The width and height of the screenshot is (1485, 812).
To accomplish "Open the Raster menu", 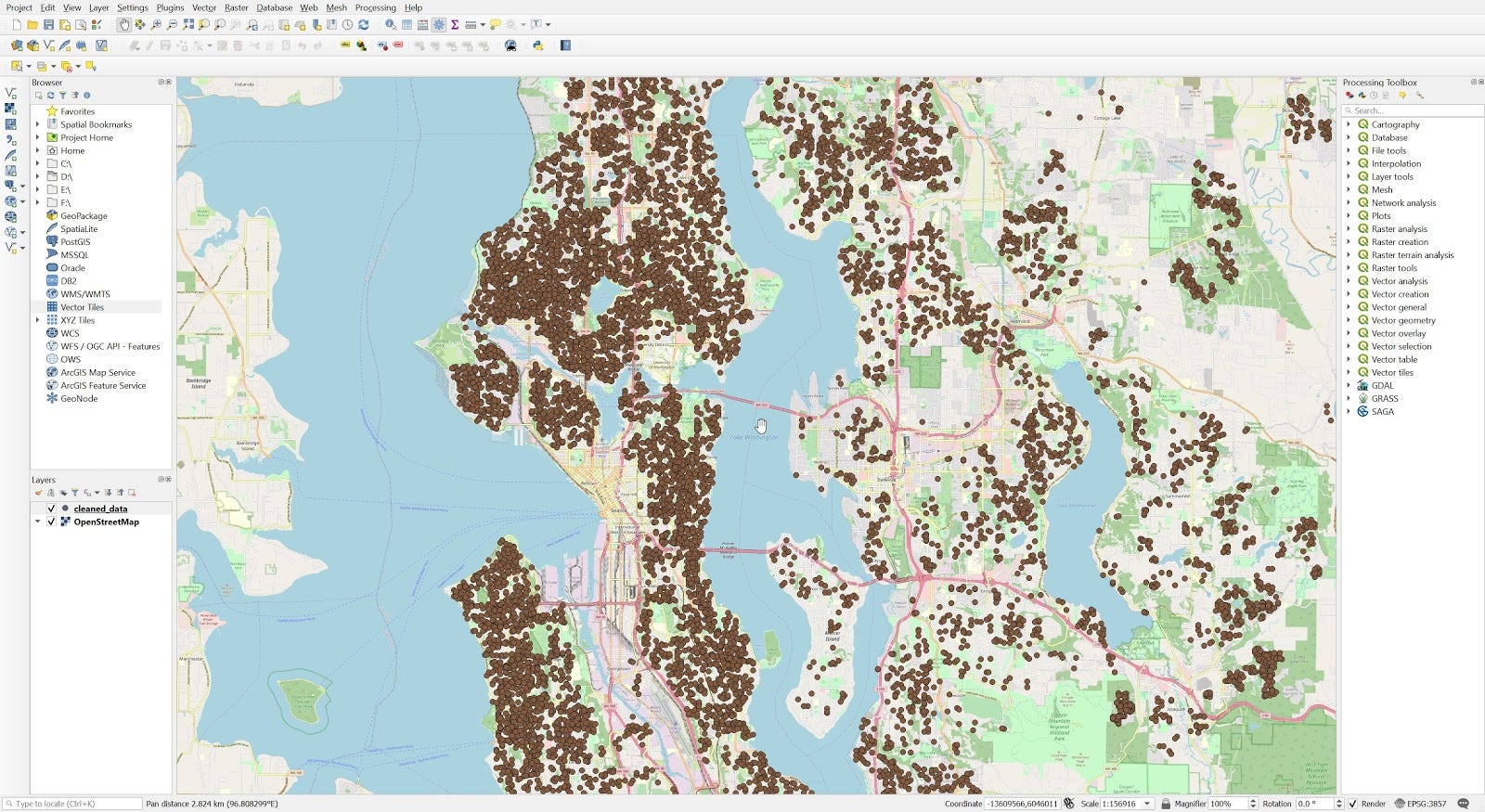I will [237, 7].
